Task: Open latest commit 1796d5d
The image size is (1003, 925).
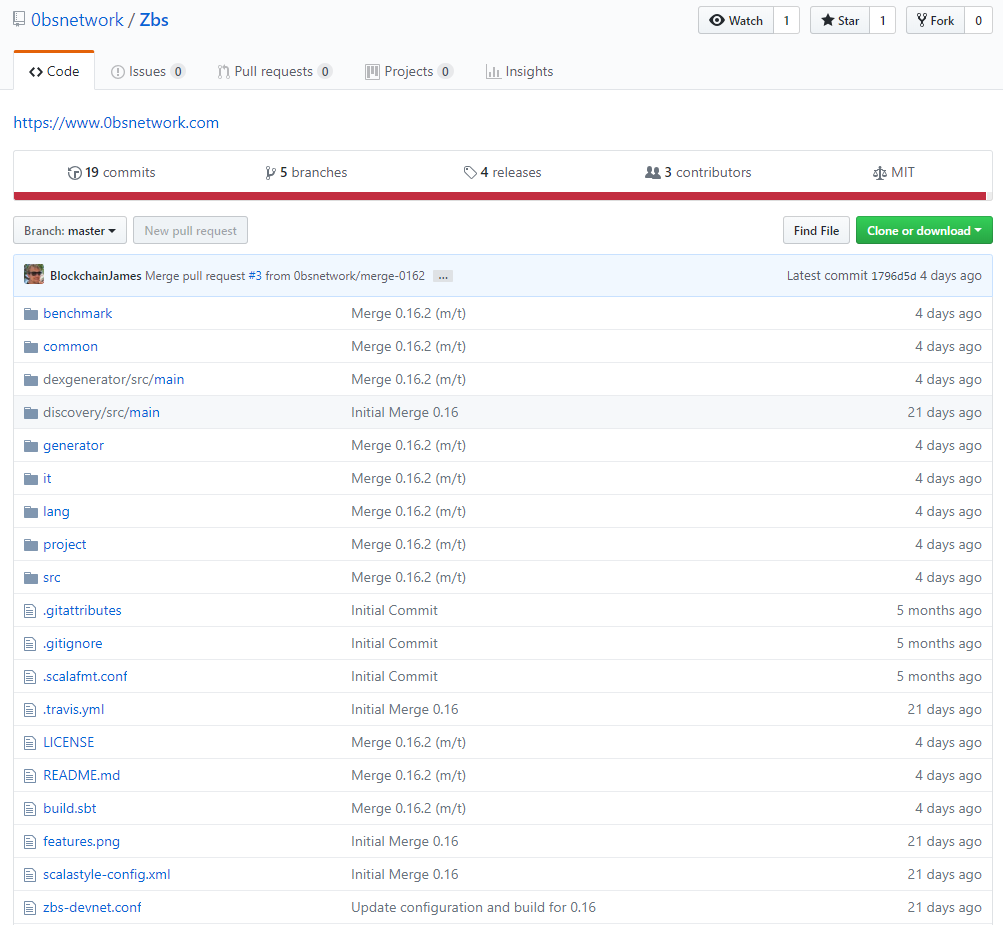Action: (x=894, y=276)
